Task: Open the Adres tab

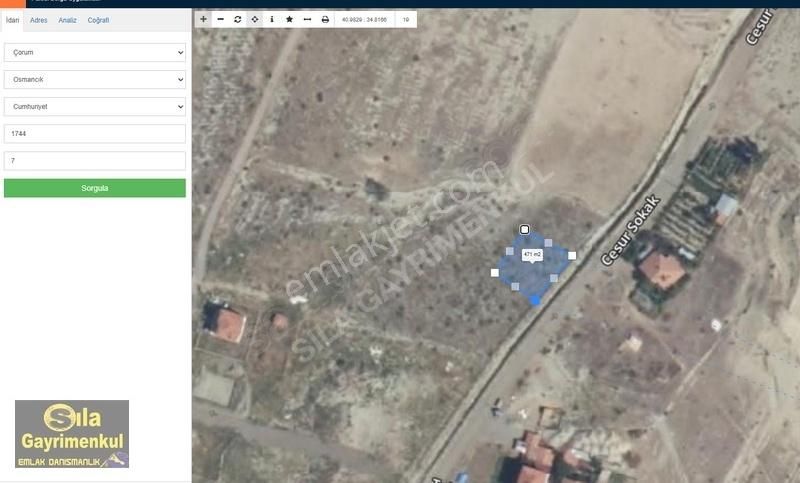Action: point(39,20)
